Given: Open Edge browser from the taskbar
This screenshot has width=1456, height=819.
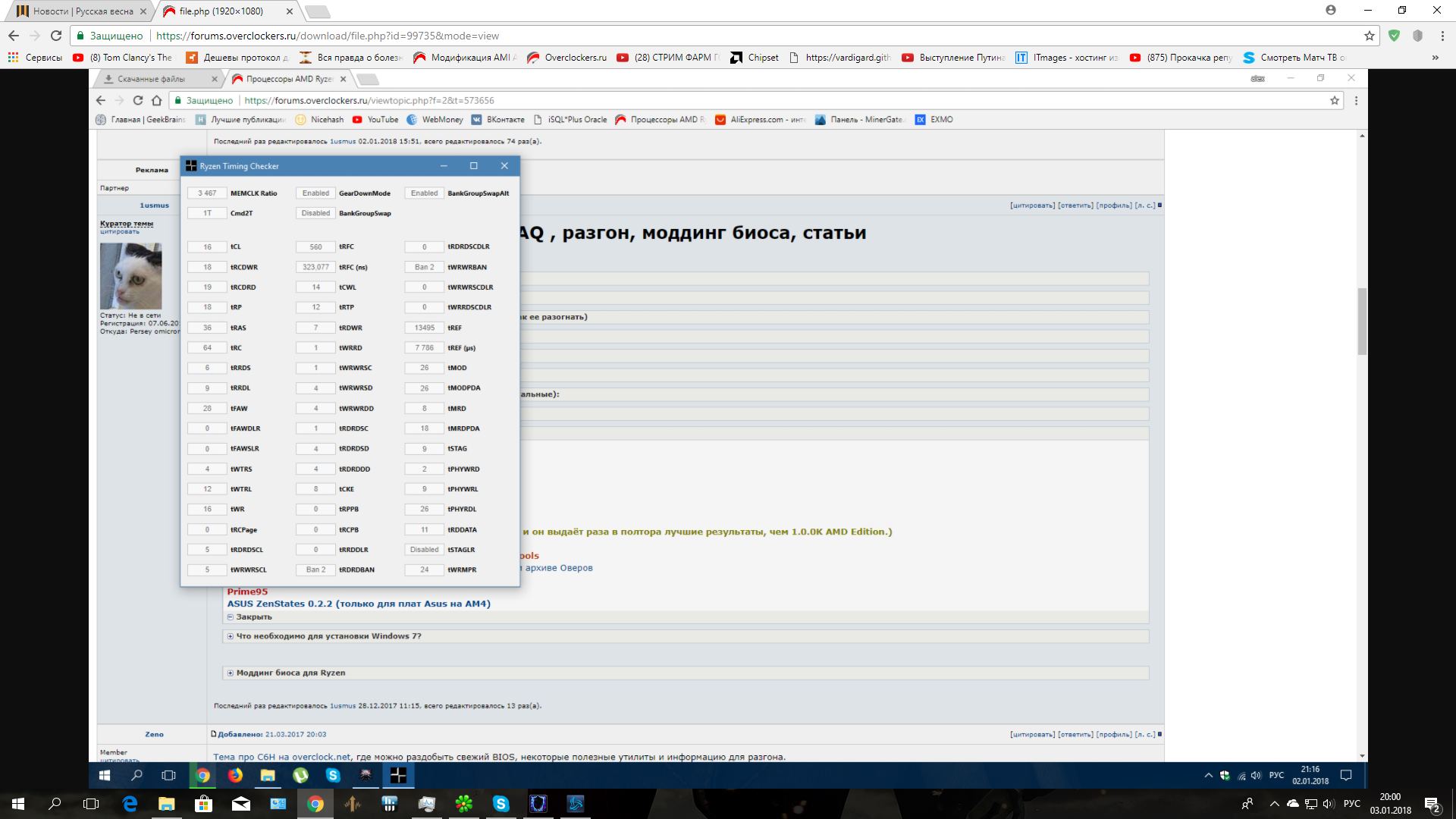Looking at the screenshot, I should pos(130,804).
